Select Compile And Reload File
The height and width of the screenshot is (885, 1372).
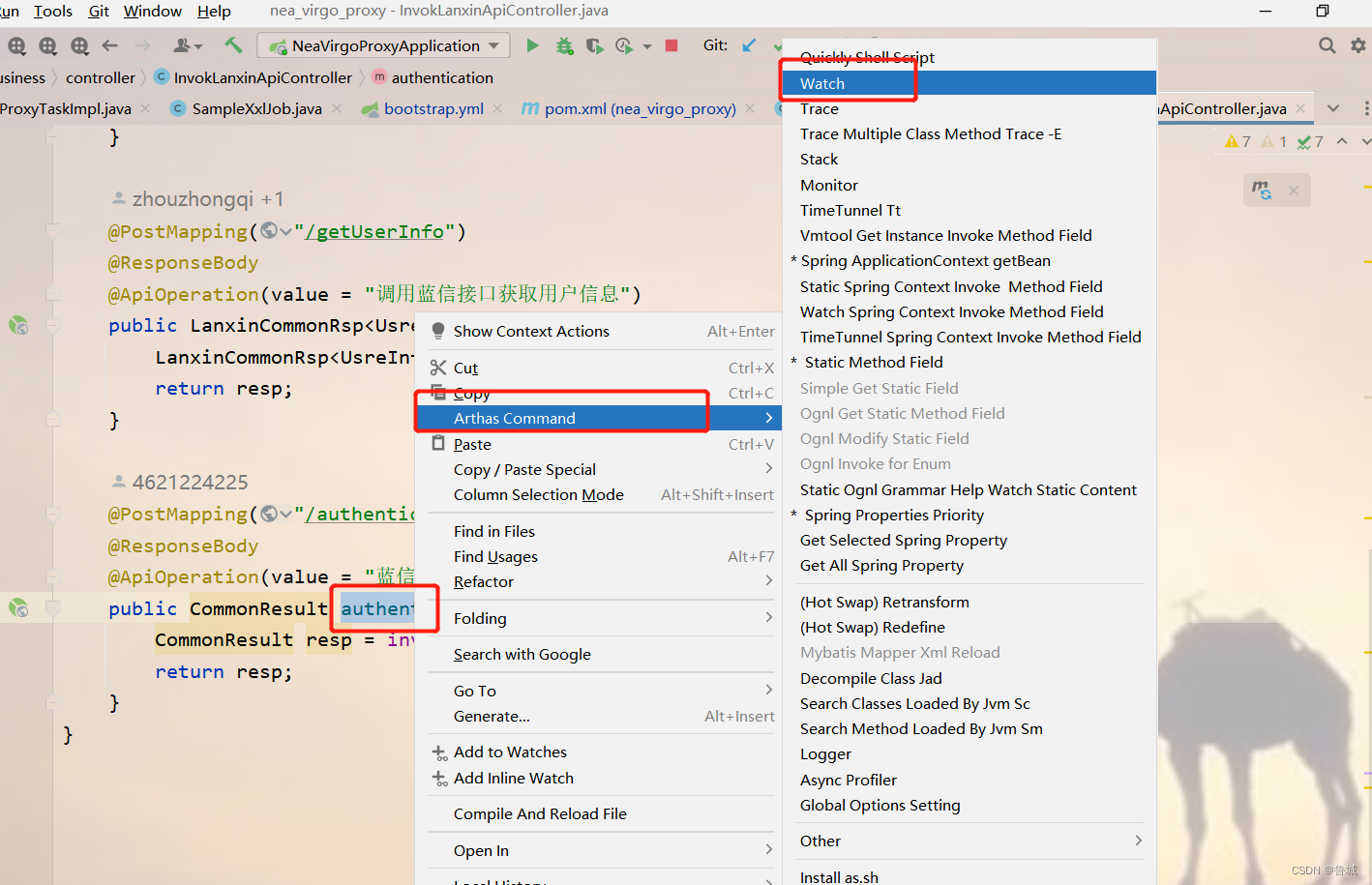coord(599,813)
